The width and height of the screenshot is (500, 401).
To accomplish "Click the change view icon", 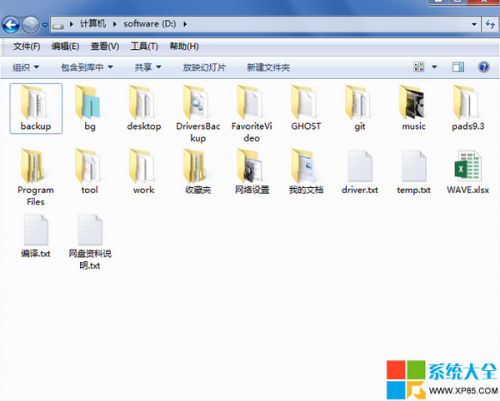I will [419, 67].
